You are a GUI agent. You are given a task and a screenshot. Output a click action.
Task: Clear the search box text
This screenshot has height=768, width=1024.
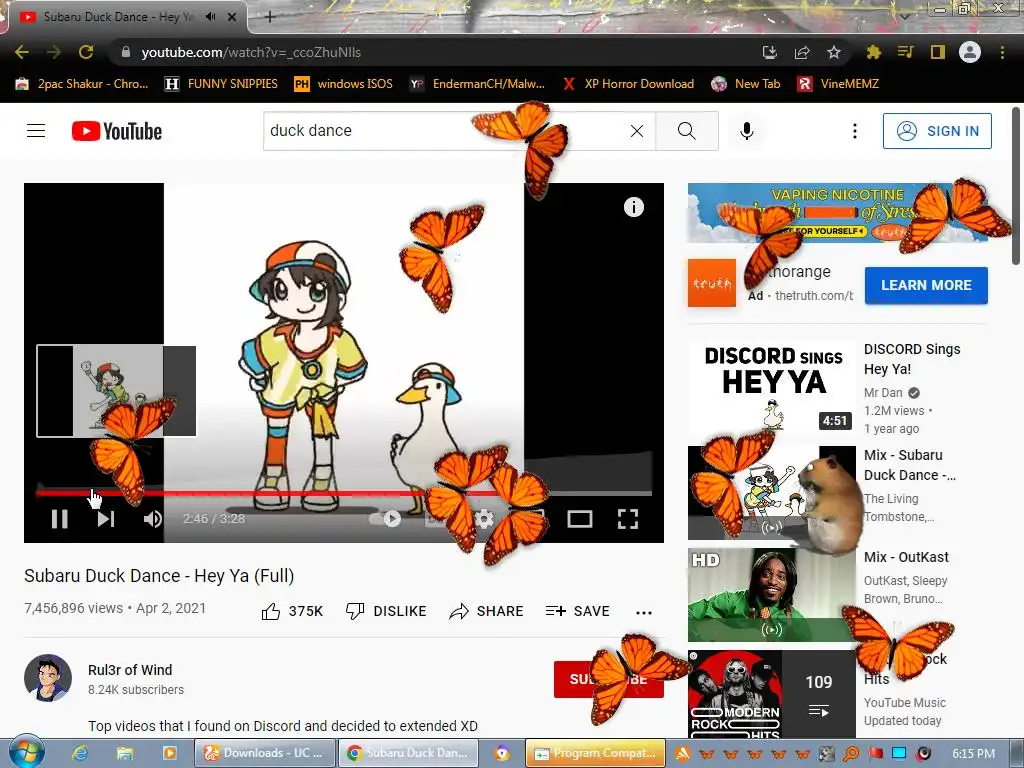[637, 131]
